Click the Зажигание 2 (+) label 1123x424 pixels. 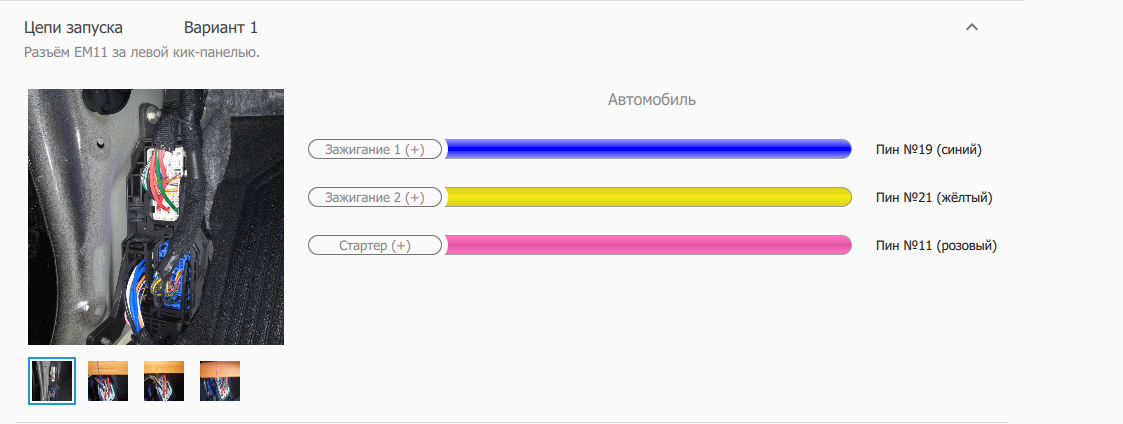pyautogui.click(x=374, y=198)
